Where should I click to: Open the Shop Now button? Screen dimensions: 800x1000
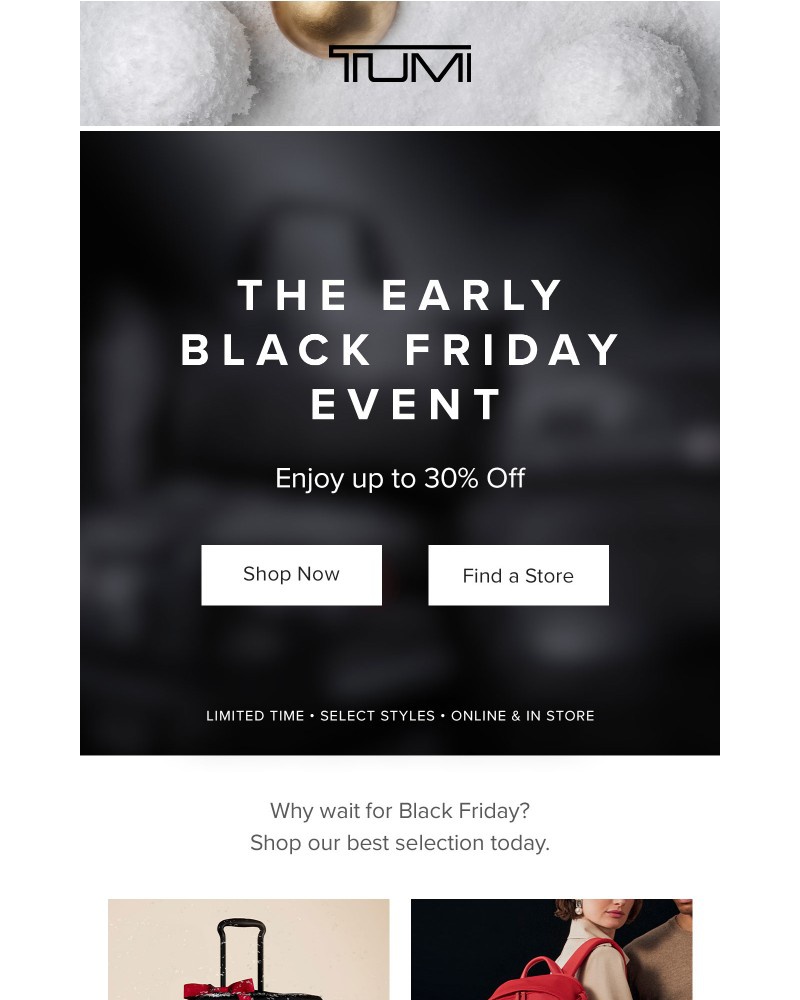point(291,574)
